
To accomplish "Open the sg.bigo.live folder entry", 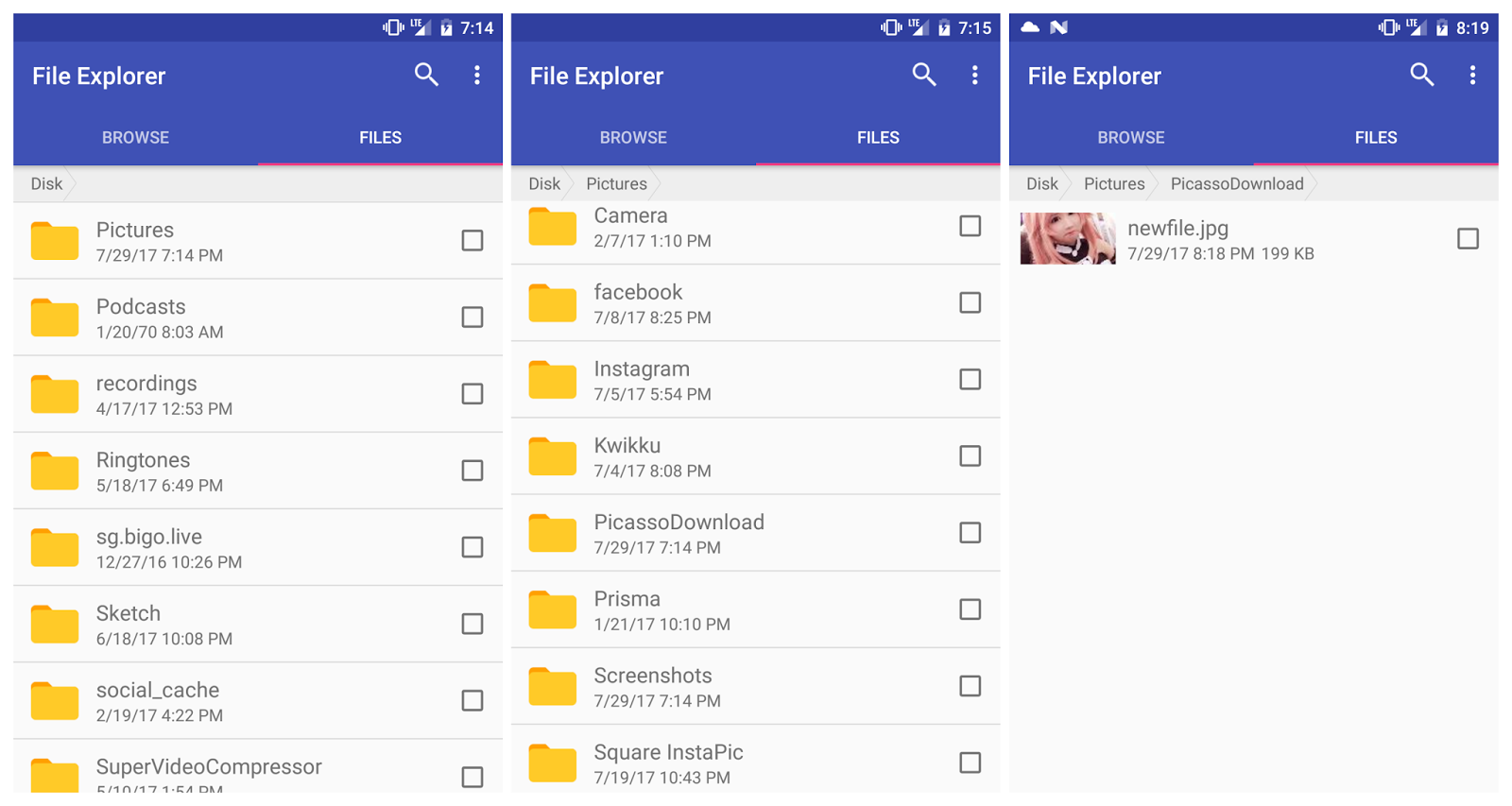I will click(x=149, y=546).
